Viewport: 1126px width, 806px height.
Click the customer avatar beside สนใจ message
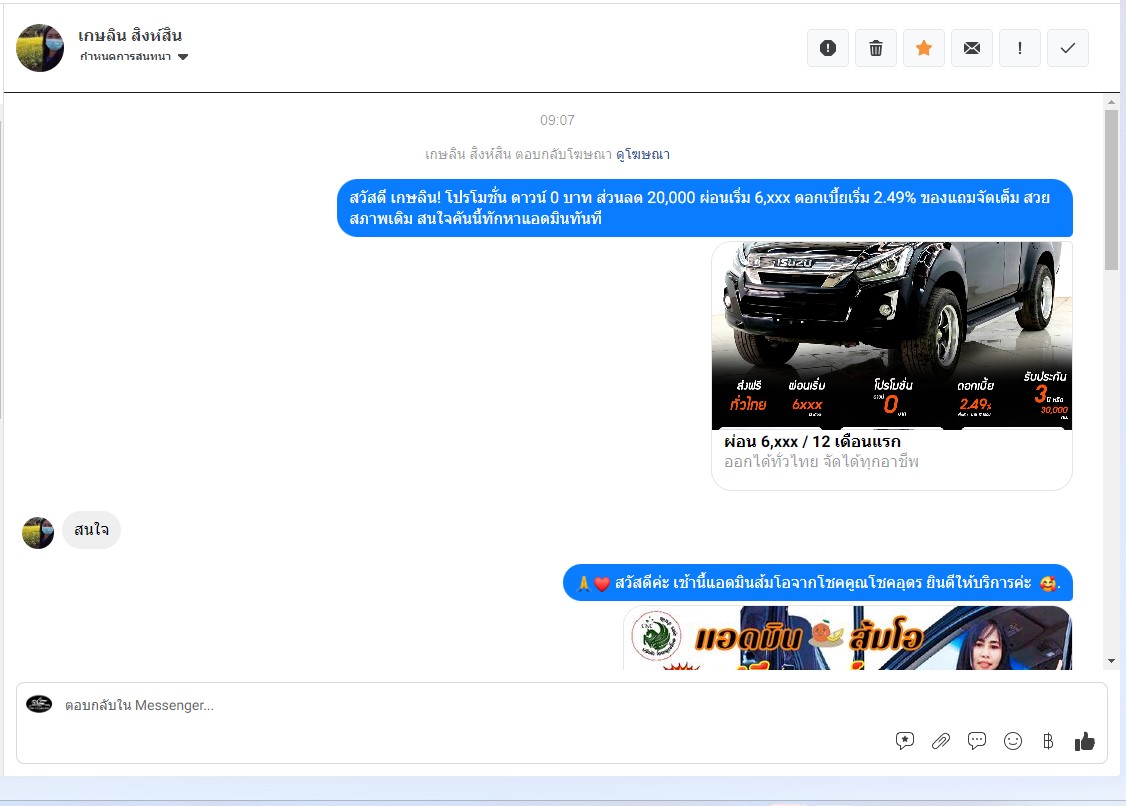(x=38, y=533)
